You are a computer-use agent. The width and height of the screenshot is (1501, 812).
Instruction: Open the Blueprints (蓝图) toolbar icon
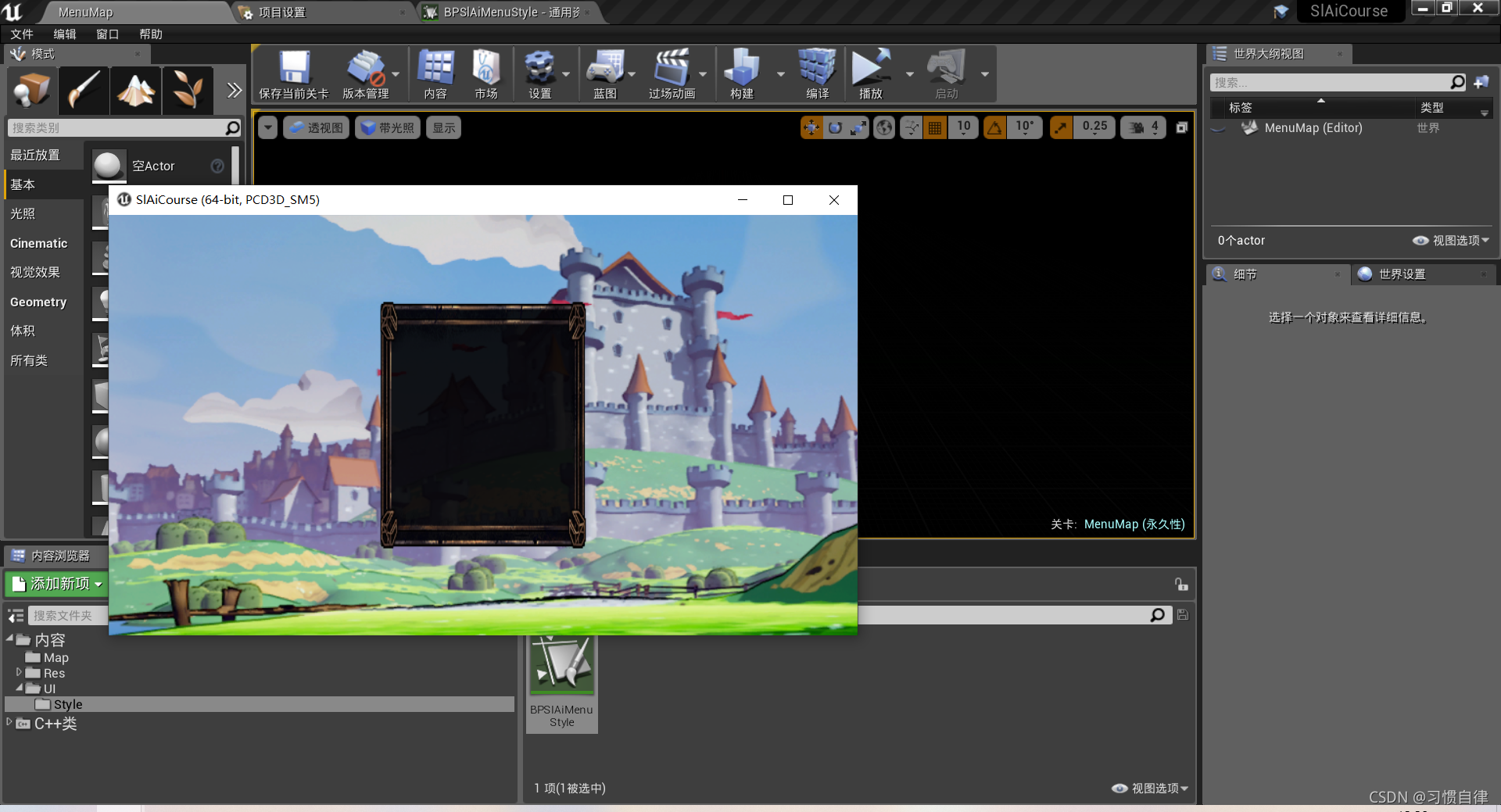coord(605,74)
